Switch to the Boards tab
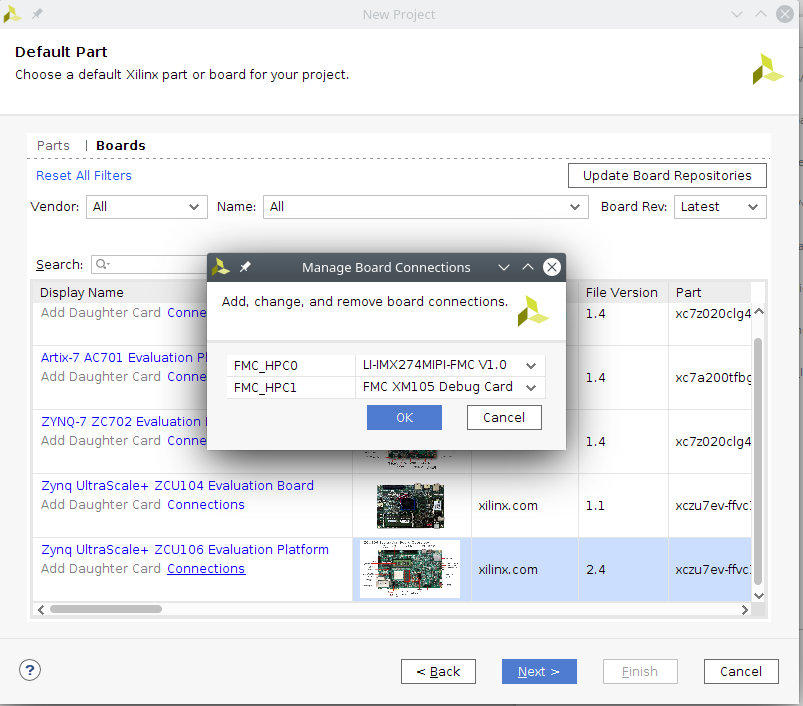 coord(121,145)
